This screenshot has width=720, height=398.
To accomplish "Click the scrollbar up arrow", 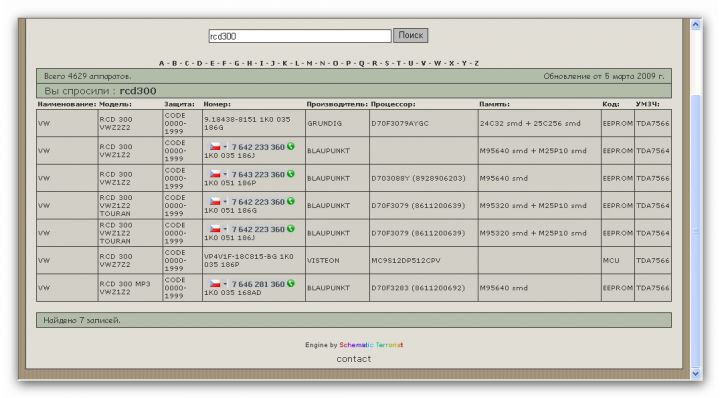I will pyautogui.click(x=696, y=24).
